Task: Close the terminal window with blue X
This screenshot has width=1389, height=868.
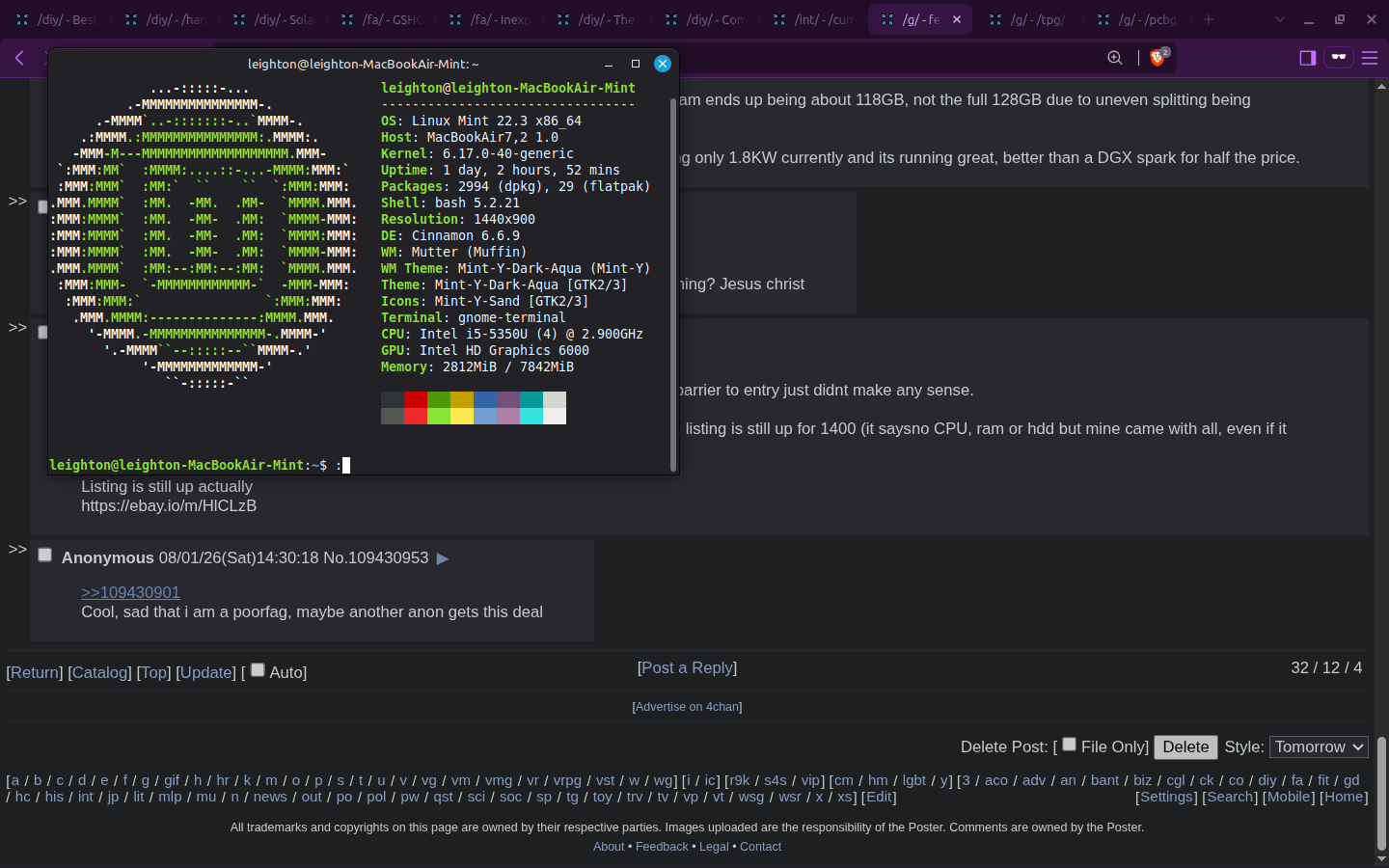Action: pyautogui.click(x=663, y=64)
